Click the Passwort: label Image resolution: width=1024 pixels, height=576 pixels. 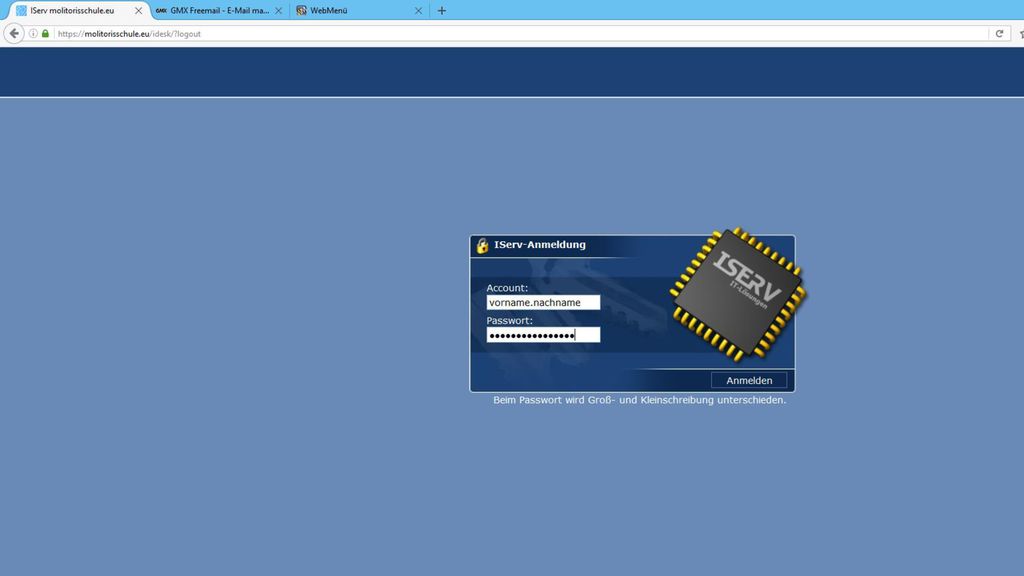(x=509, y=321)
